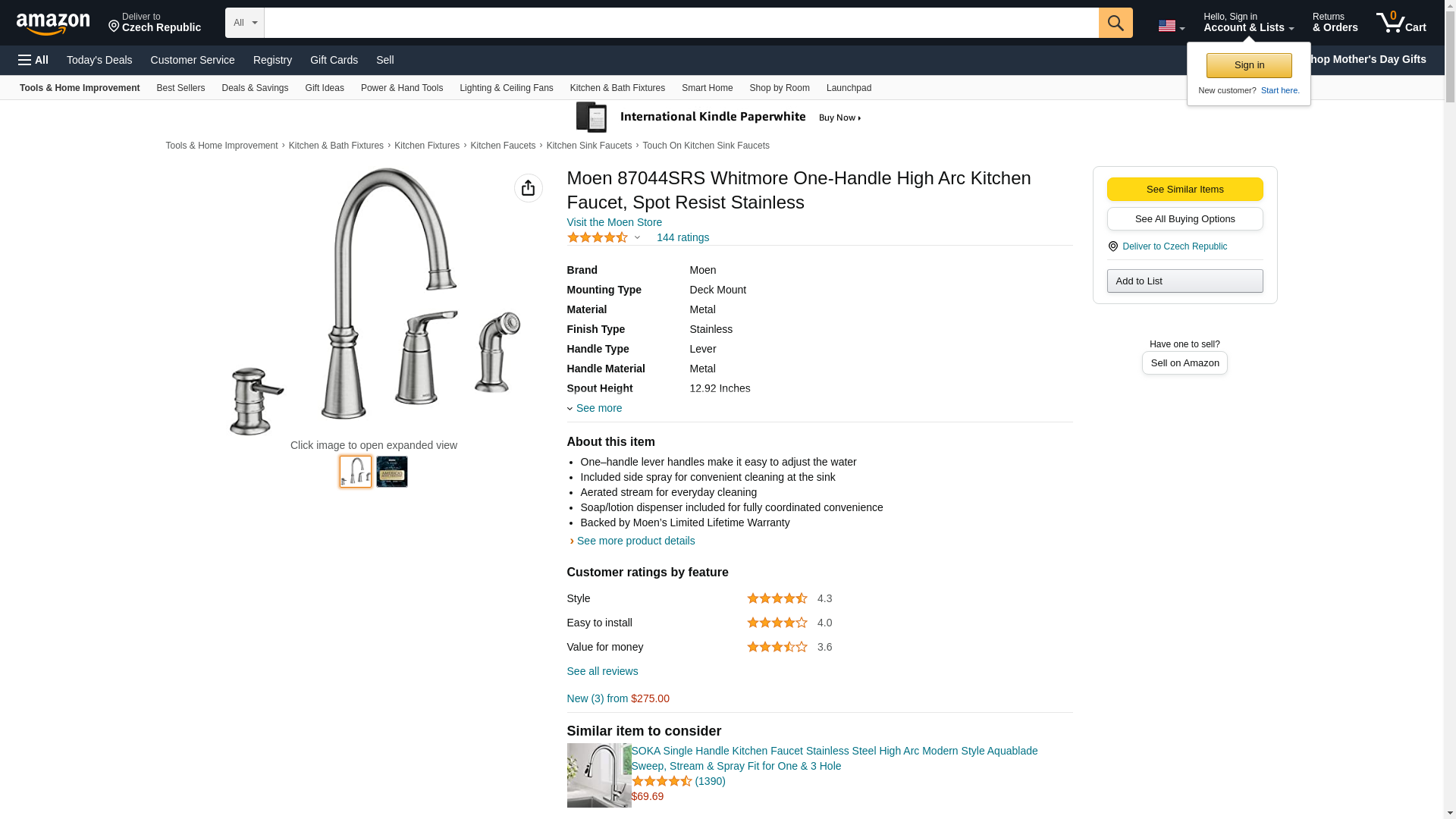1456x819 pixels.
Task: Click the yellow Sign in button
Action: [x=1249, y=65]
